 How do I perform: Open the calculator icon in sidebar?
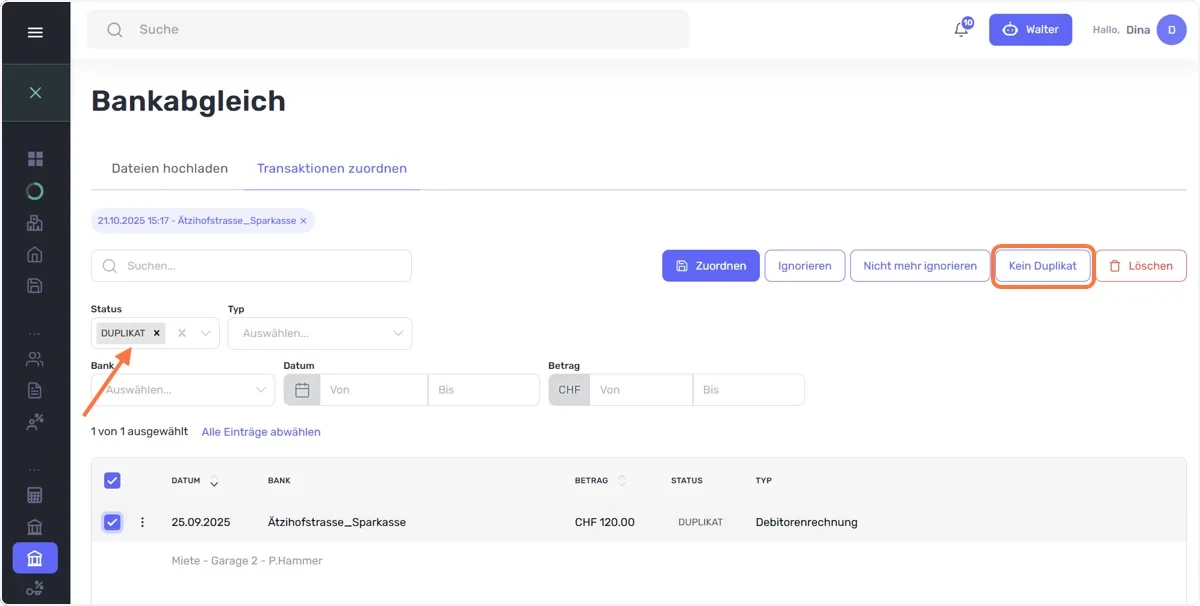35,495
